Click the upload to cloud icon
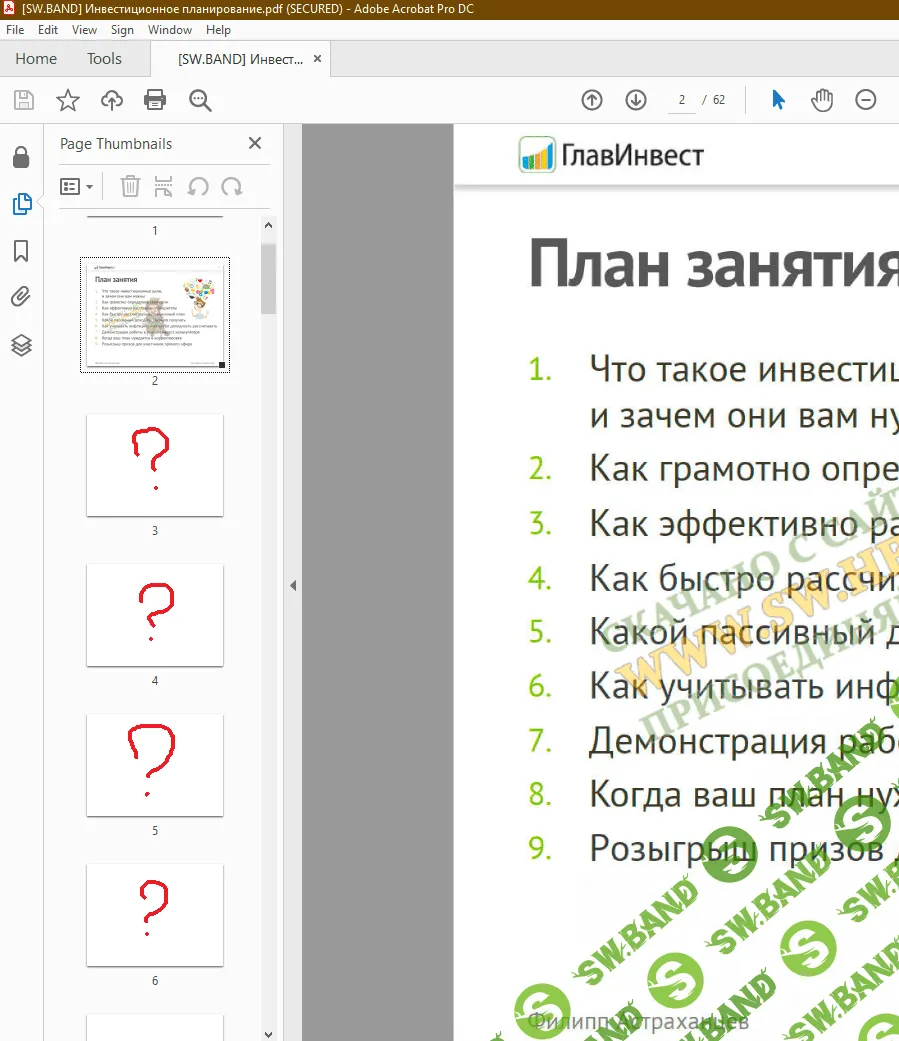This screenshot has height=1041, width=899. [x=112, y=100]
